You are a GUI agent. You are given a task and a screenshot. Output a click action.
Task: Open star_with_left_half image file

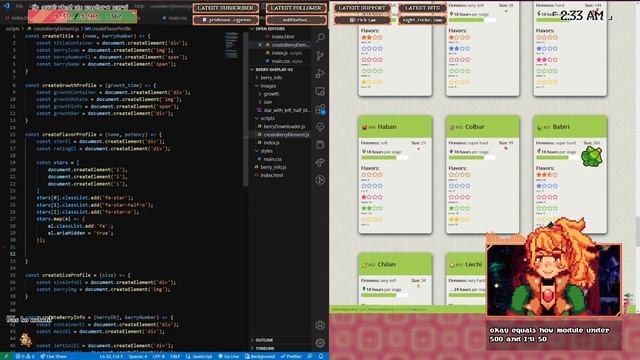click(x=284, y=110)
